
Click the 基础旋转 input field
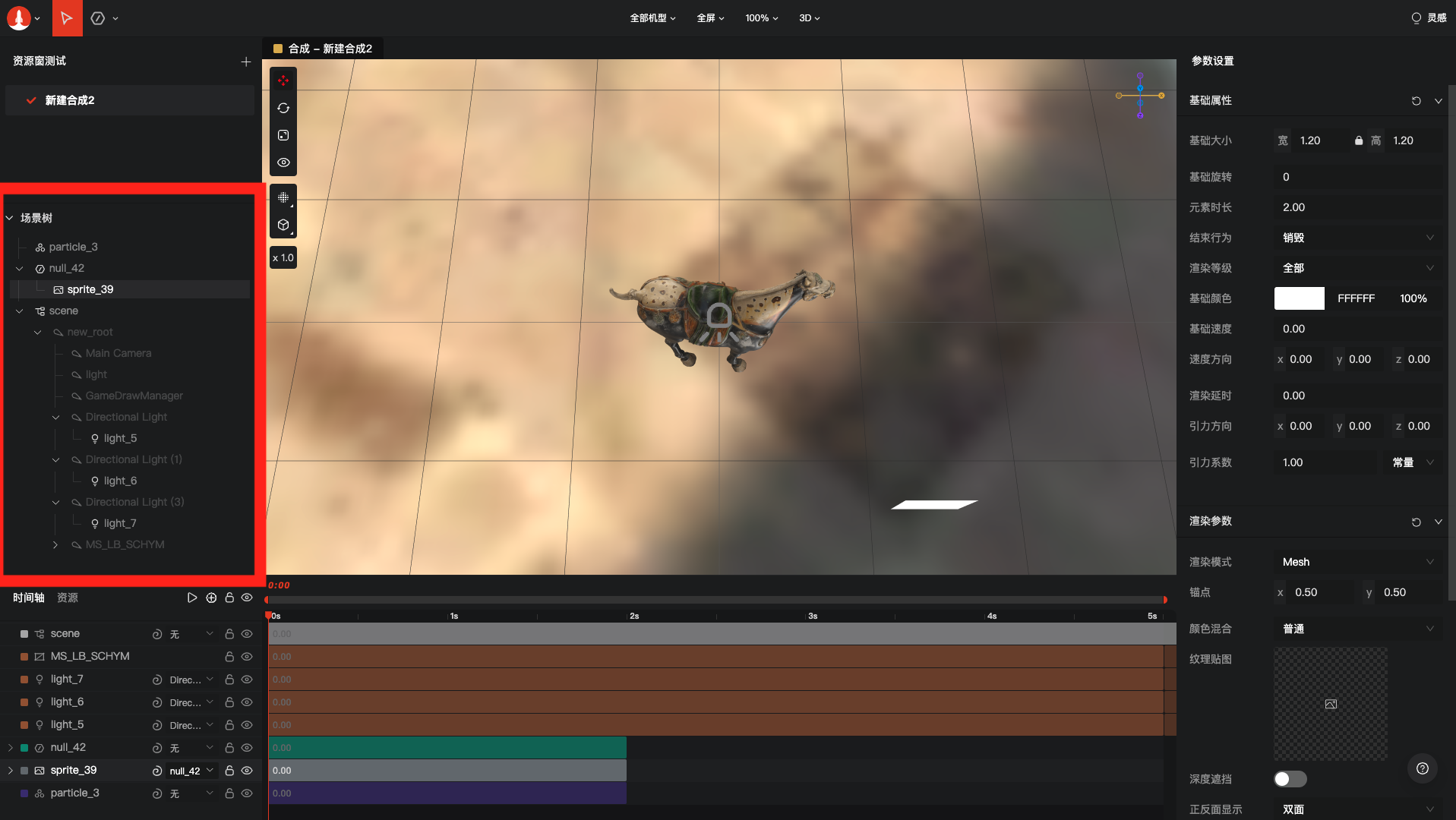click(x=1358, y=177)
